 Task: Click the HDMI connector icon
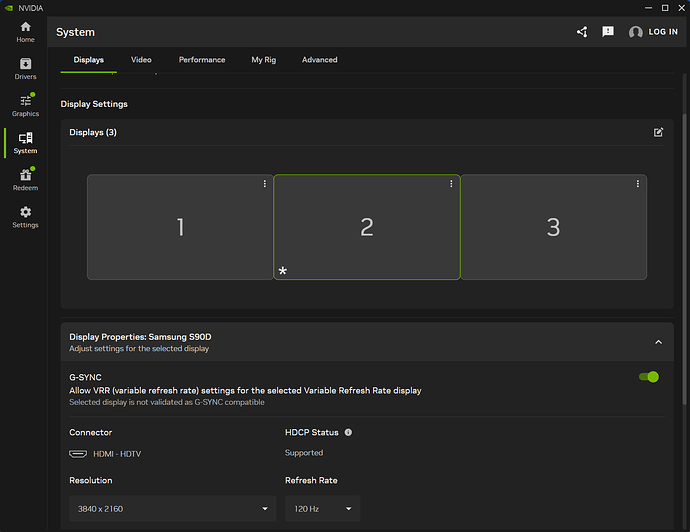point(78,454)
